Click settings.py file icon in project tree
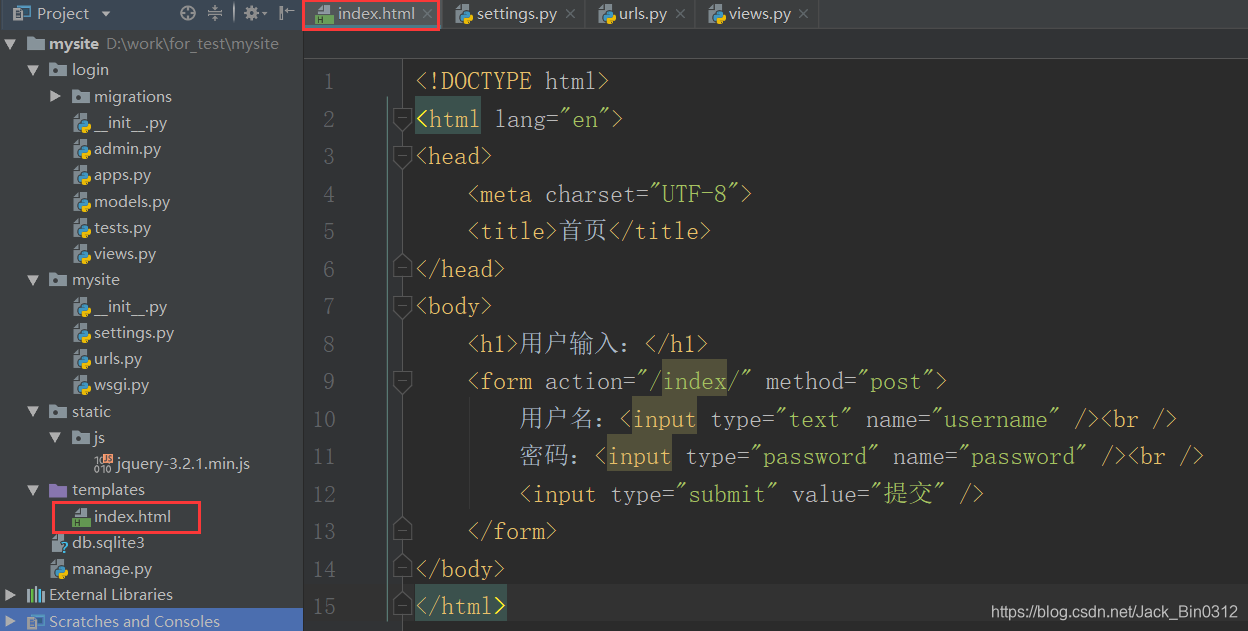The width and height of the screenshot is (1248, 631). pos(82,333)
